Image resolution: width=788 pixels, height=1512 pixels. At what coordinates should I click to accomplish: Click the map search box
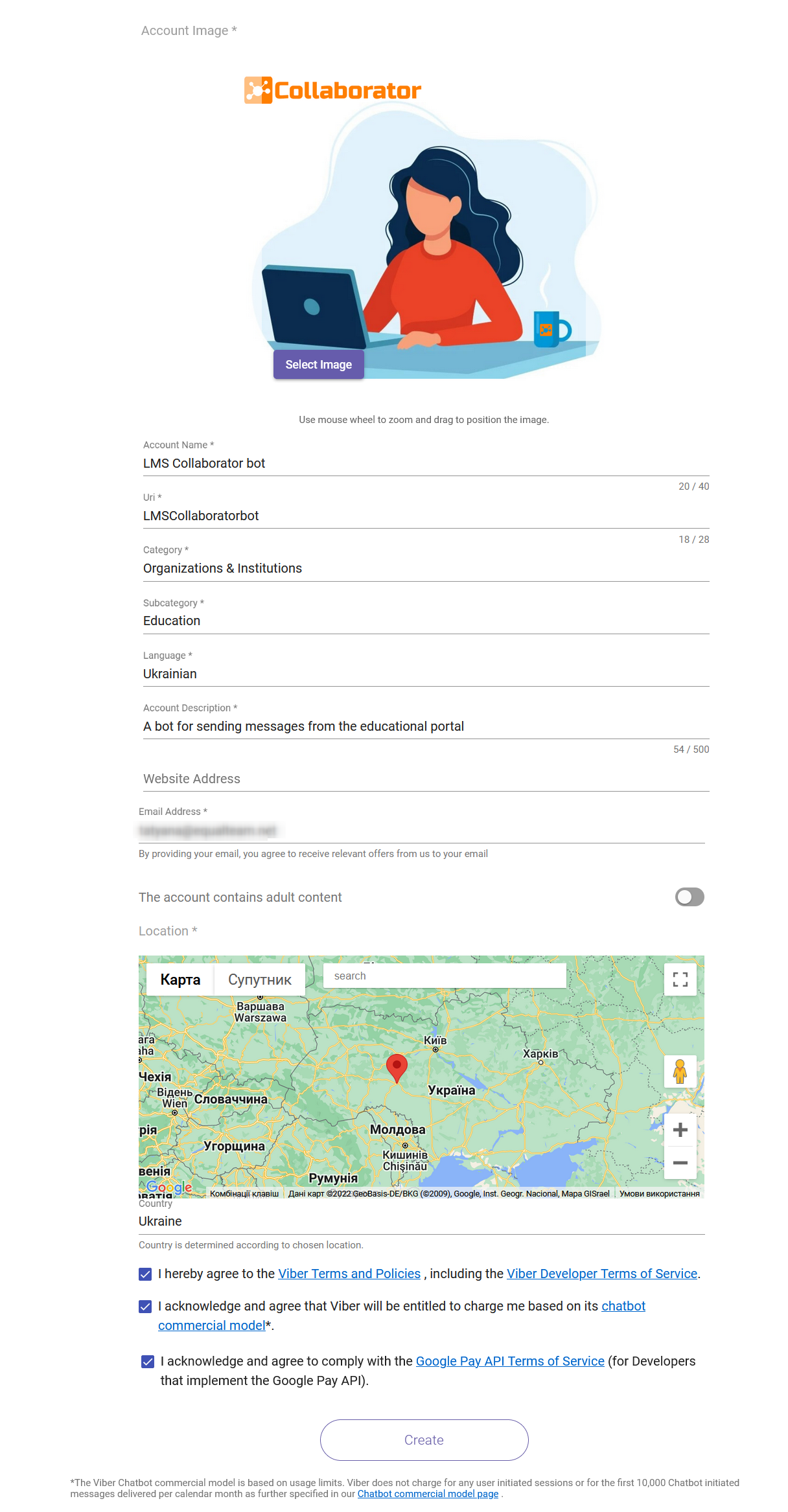coord(445,976)
